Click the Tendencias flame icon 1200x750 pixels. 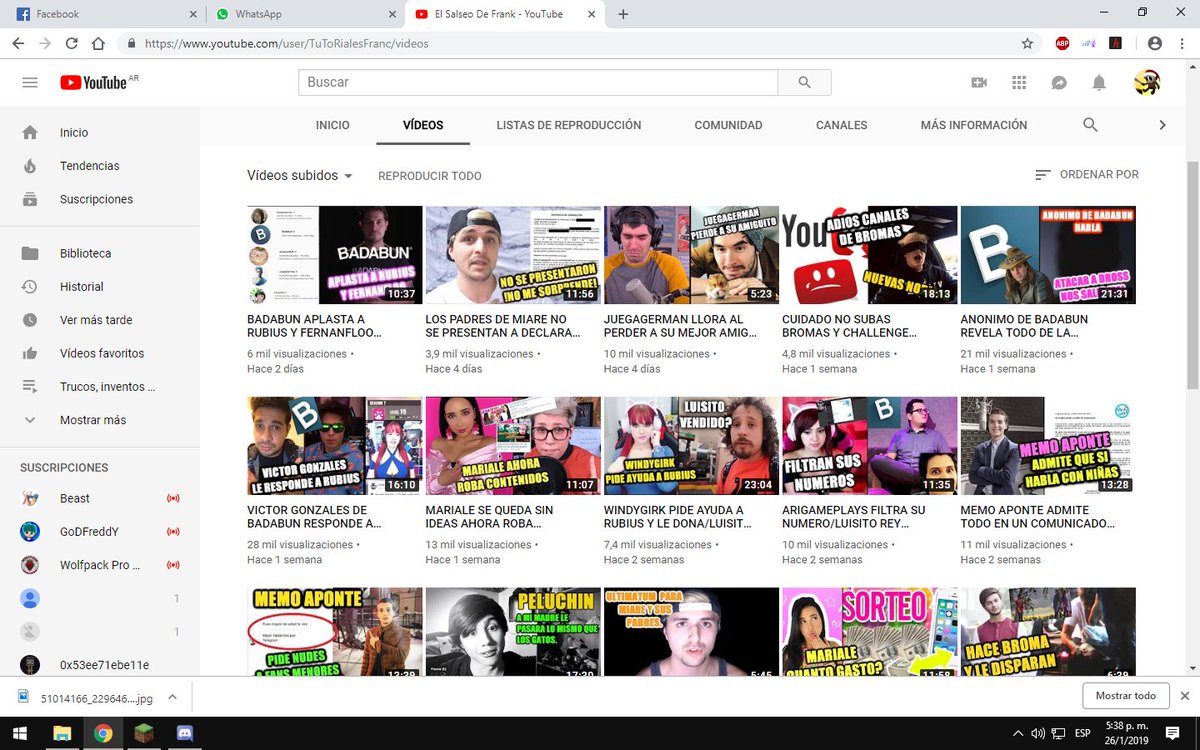(30, 166)
